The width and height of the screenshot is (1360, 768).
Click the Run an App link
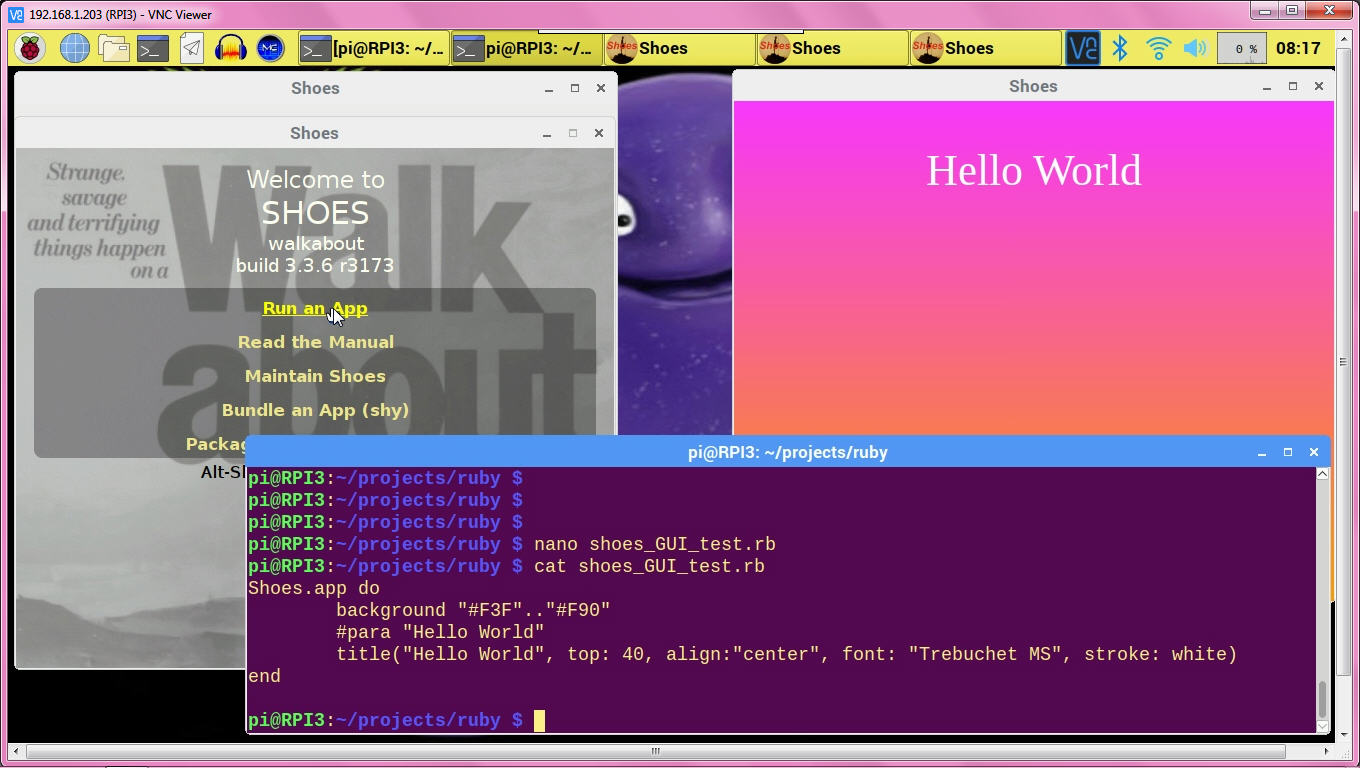click(315, 308)
